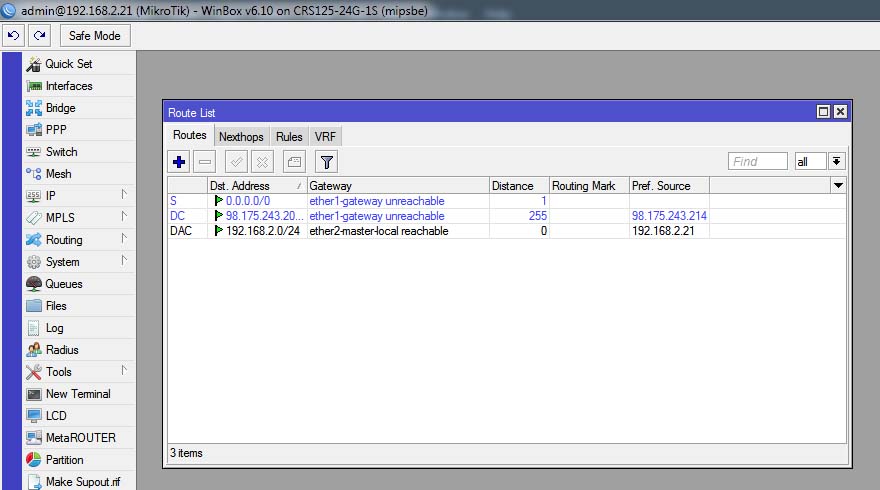This screenshot has height=490, width=880.
Task: Open the filter funnel button
Action: pos(326,162)
